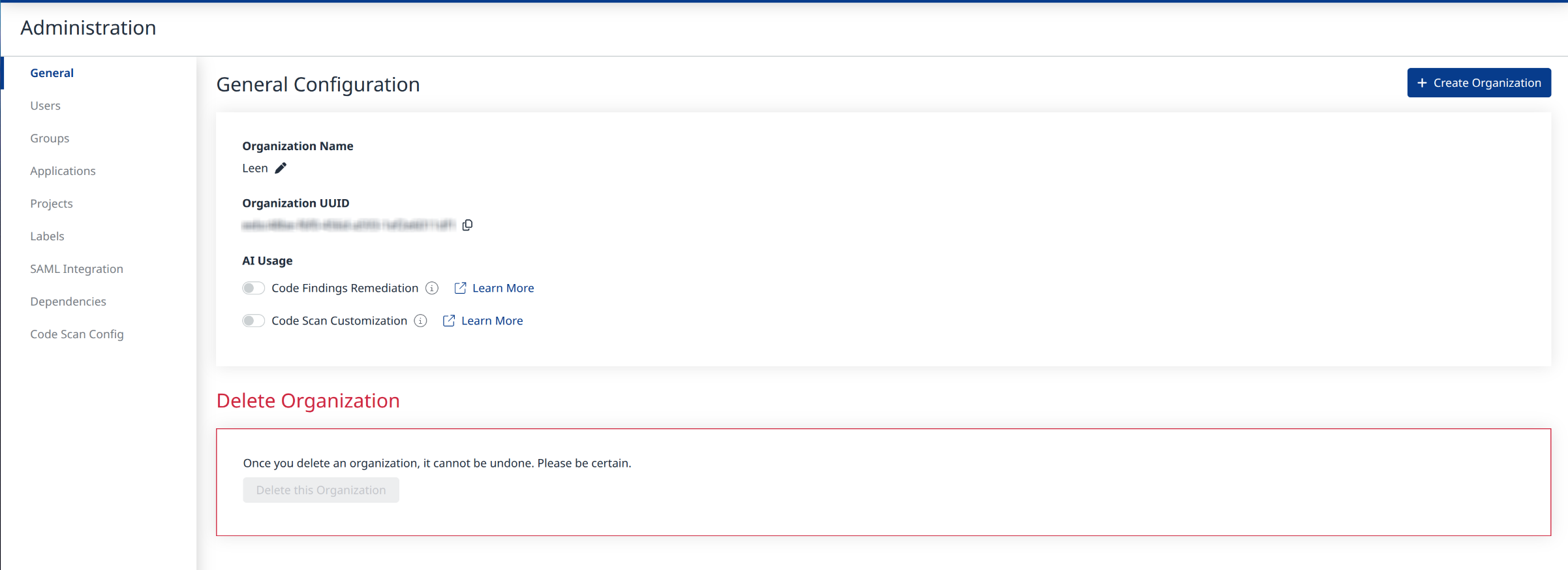This screenshot has width=1568, height=570.
Task: Open the Labels section
Action: click(x=47, y=236)
